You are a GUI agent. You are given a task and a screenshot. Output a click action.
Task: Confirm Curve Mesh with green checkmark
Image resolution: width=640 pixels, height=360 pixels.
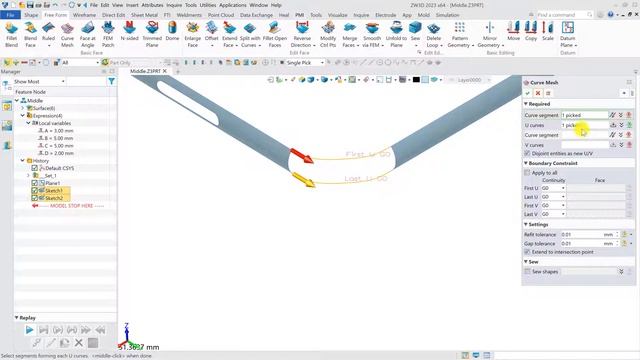point(528,93)
